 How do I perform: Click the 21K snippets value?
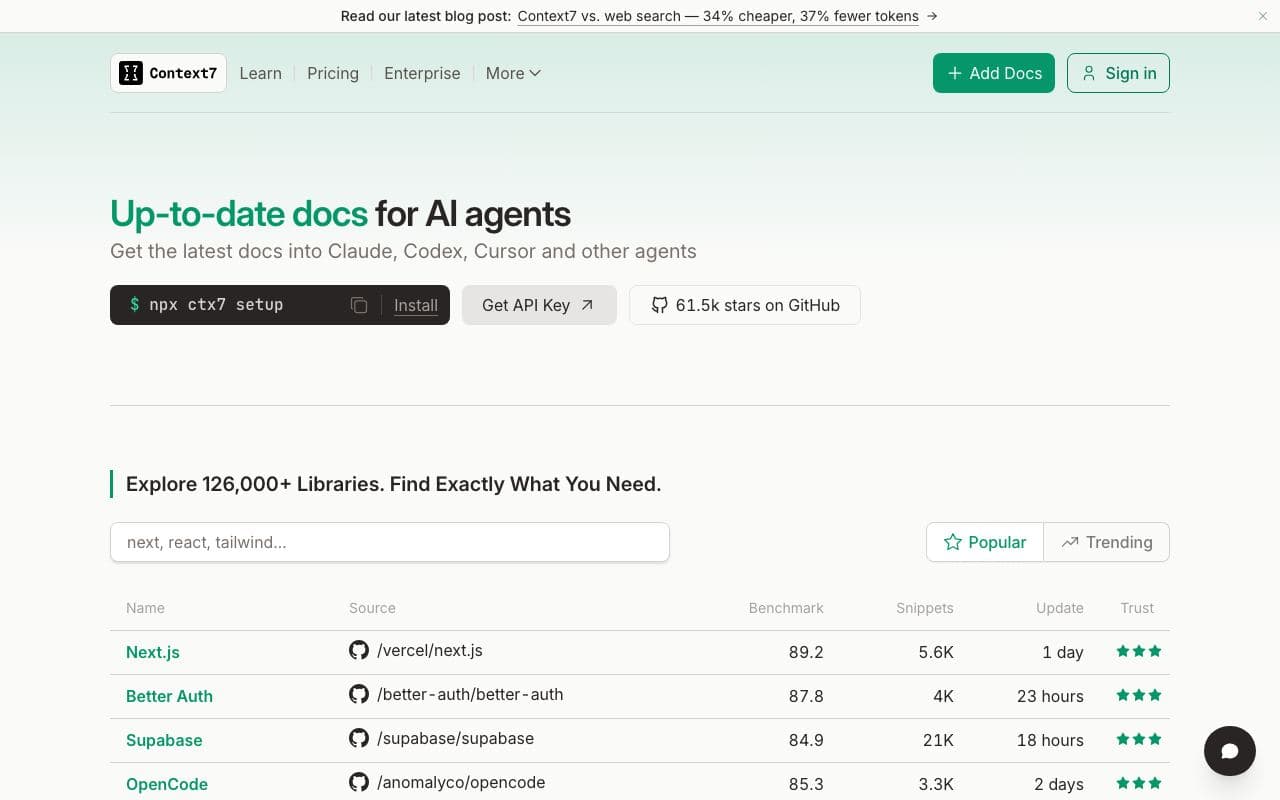939,740
